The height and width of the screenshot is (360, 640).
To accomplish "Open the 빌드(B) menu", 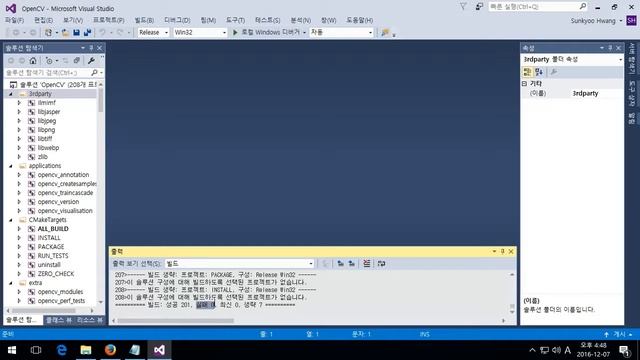I will pos(144,20).
